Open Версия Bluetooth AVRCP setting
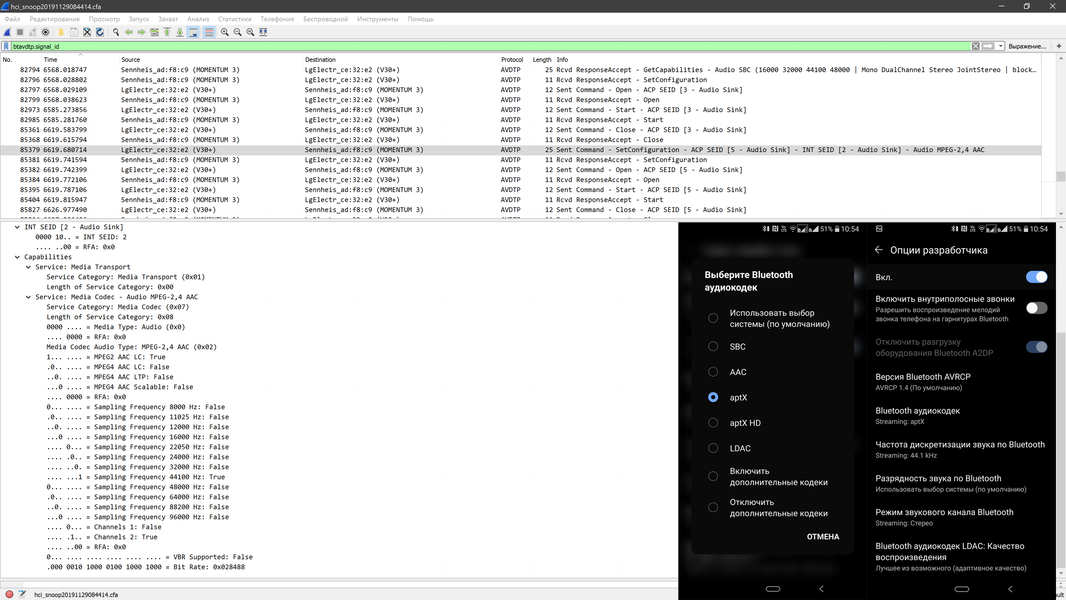 point(961,381)
